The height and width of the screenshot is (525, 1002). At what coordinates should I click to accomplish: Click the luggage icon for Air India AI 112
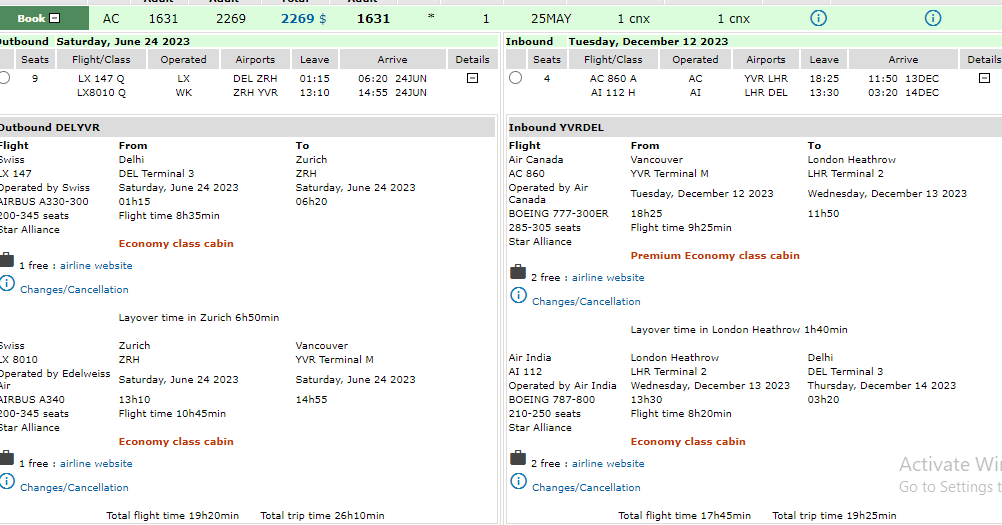coord(518,459)
